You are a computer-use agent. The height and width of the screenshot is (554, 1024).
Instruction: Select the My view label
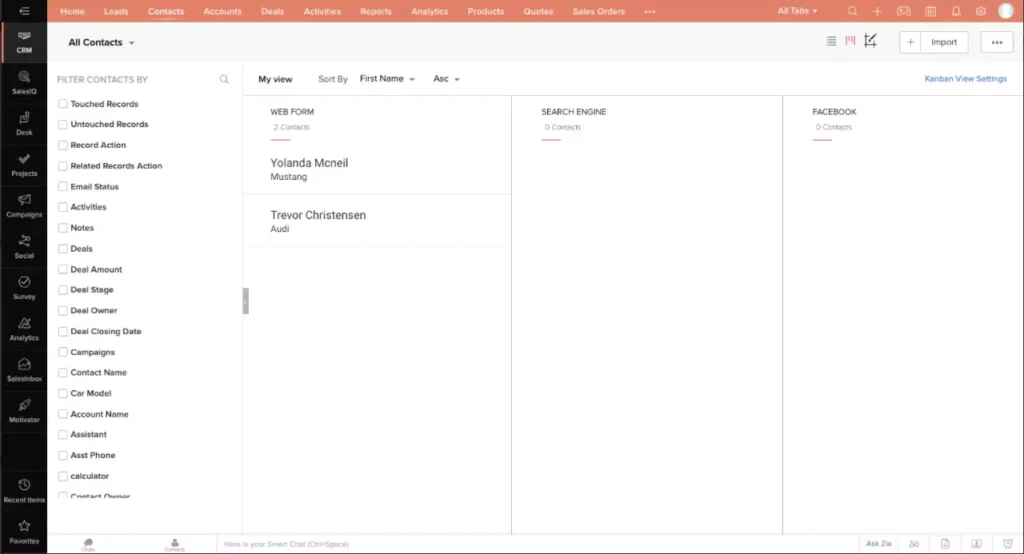275,79
